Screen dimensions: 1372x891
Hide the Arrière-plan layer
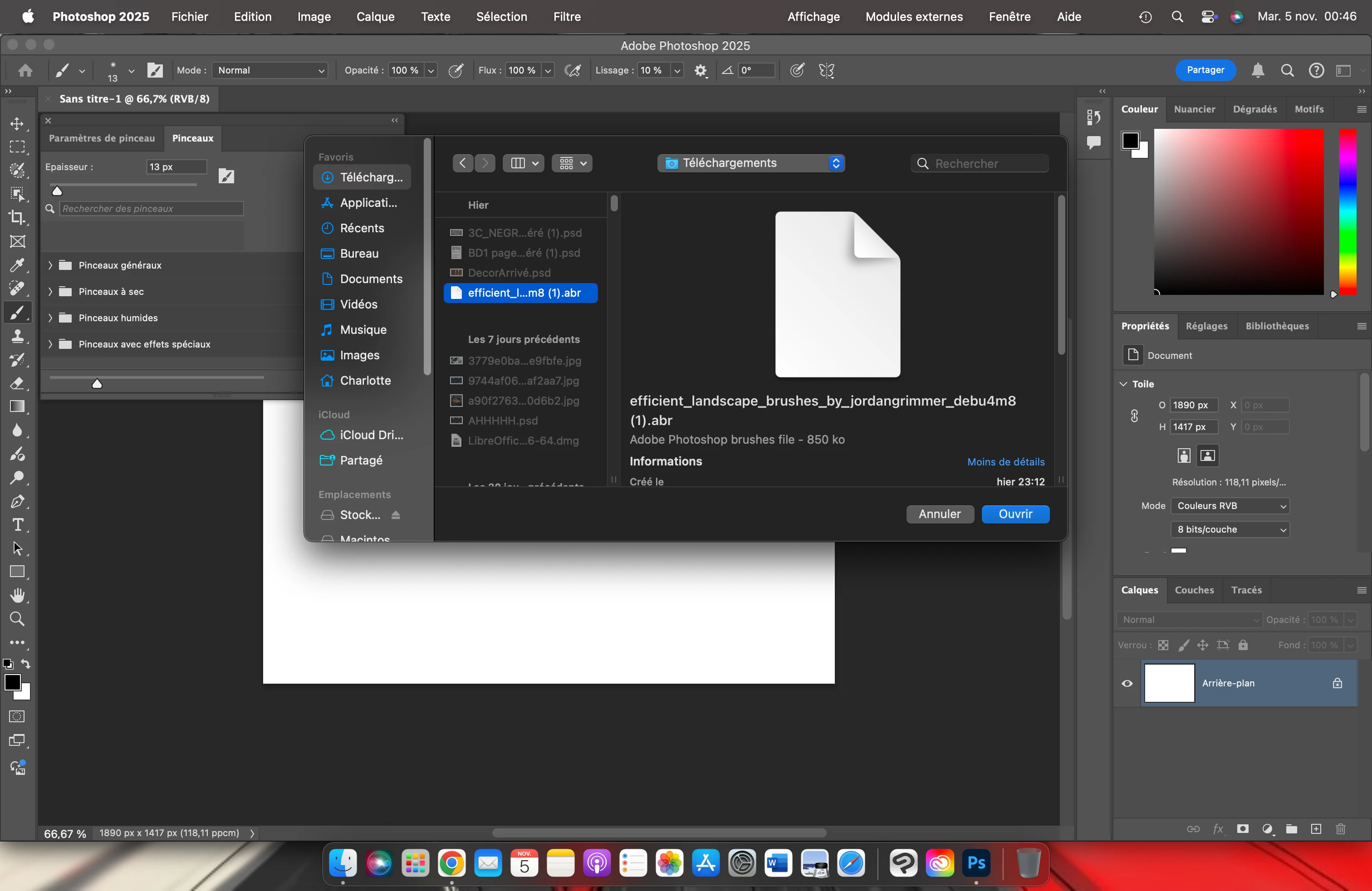click(1127, 684)
